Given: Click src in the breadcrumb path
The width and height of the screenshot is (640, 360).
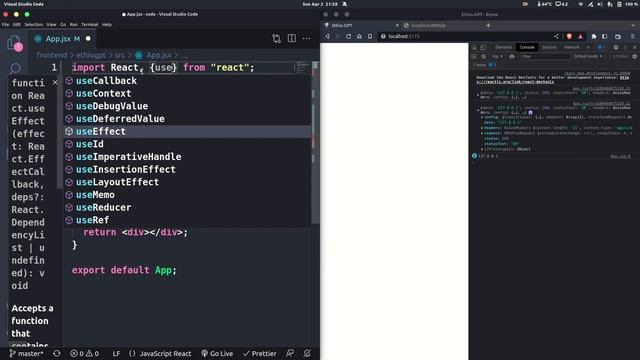Looking at the screenshot, I should tap(120, 55).
